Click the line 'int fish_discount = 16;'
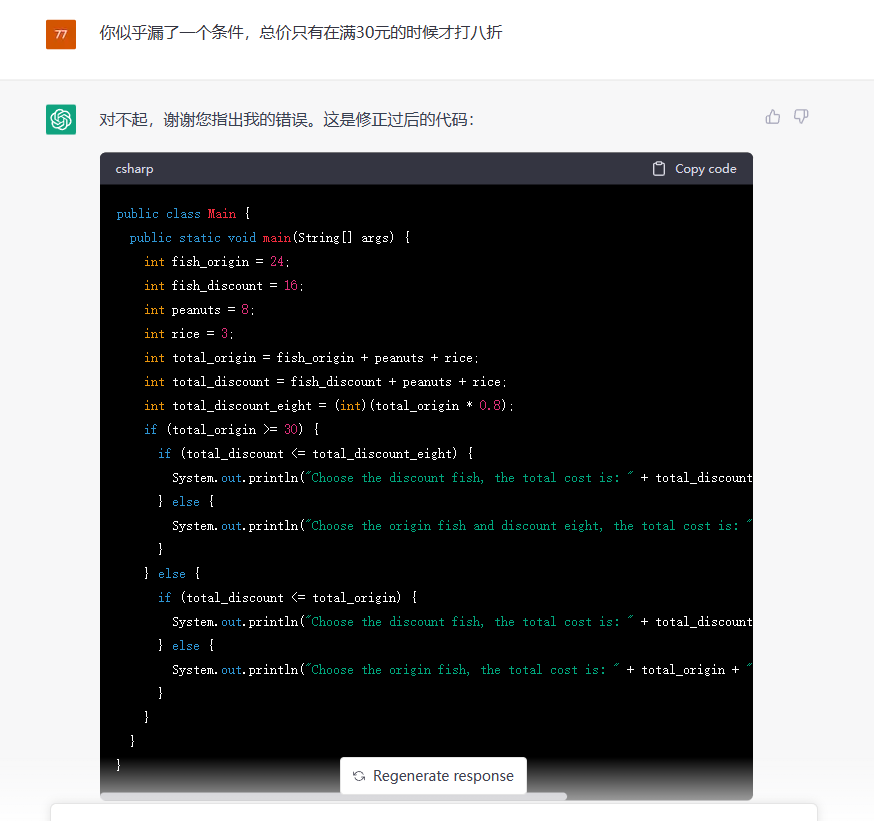This screenshot has height=821, width=874. (224, 286)
